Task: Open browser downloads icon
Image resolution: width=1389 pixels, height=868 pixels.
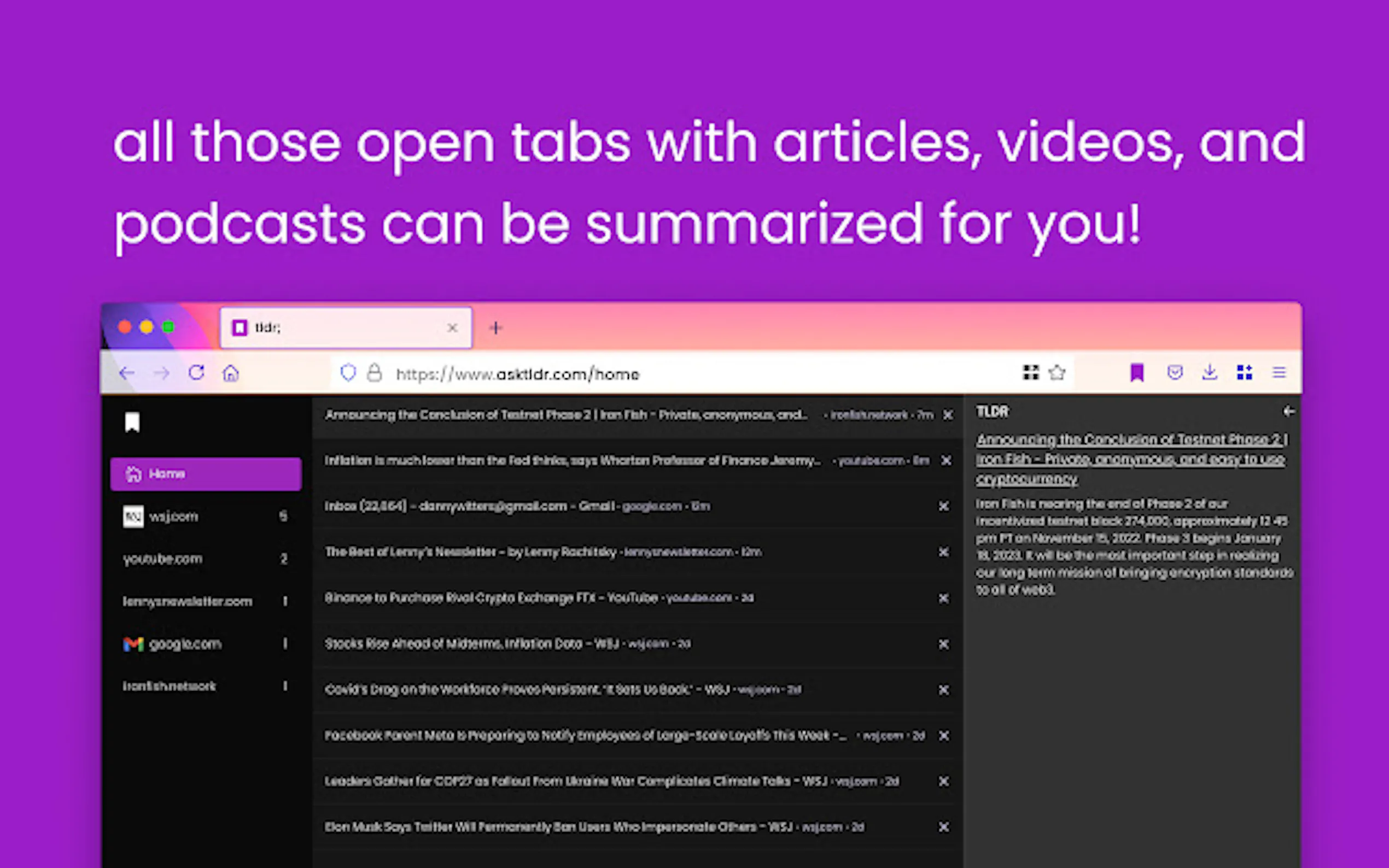Action: [1209, 373]
